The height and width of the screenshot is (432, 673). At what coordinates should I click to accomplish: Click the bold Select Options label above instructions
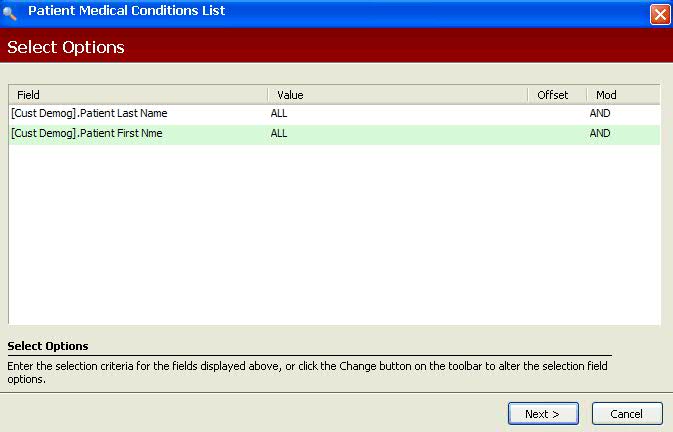coord(48,346)
